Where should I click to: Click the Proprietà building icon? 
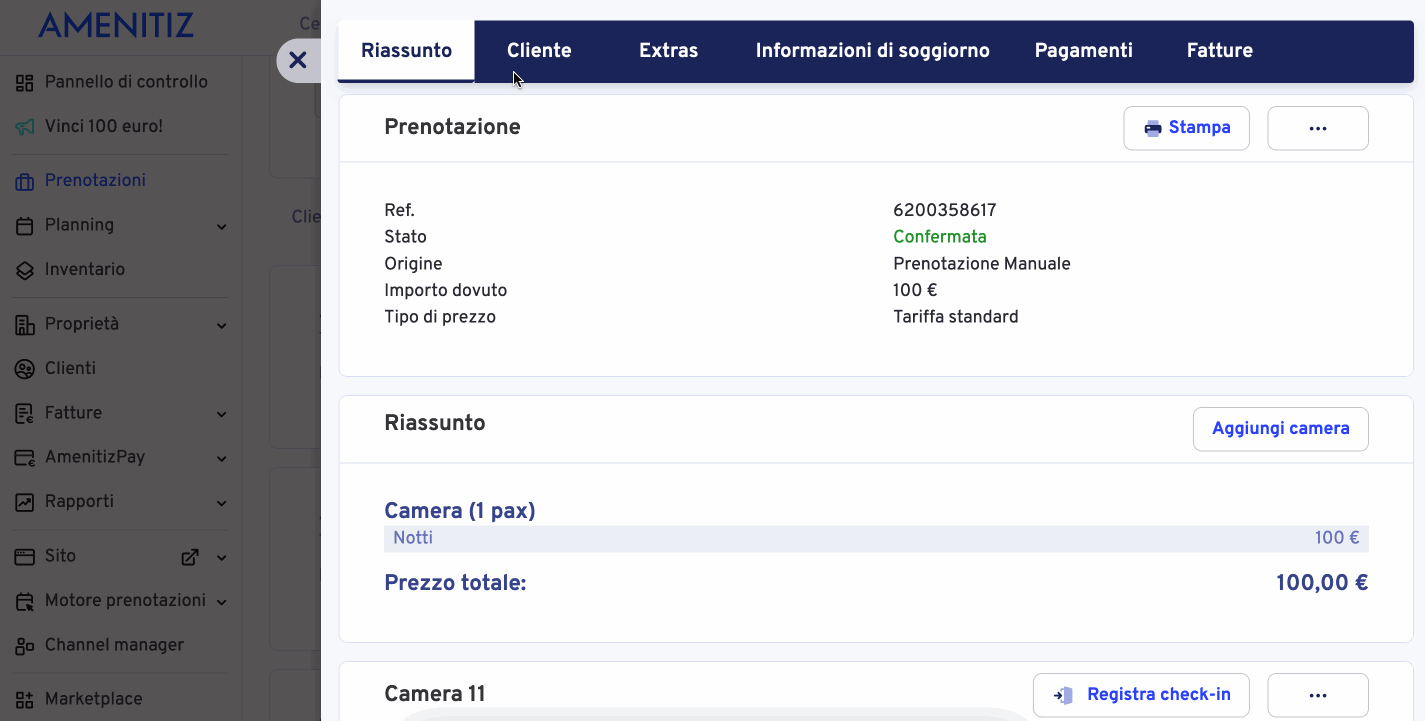[x=25, y=324]
